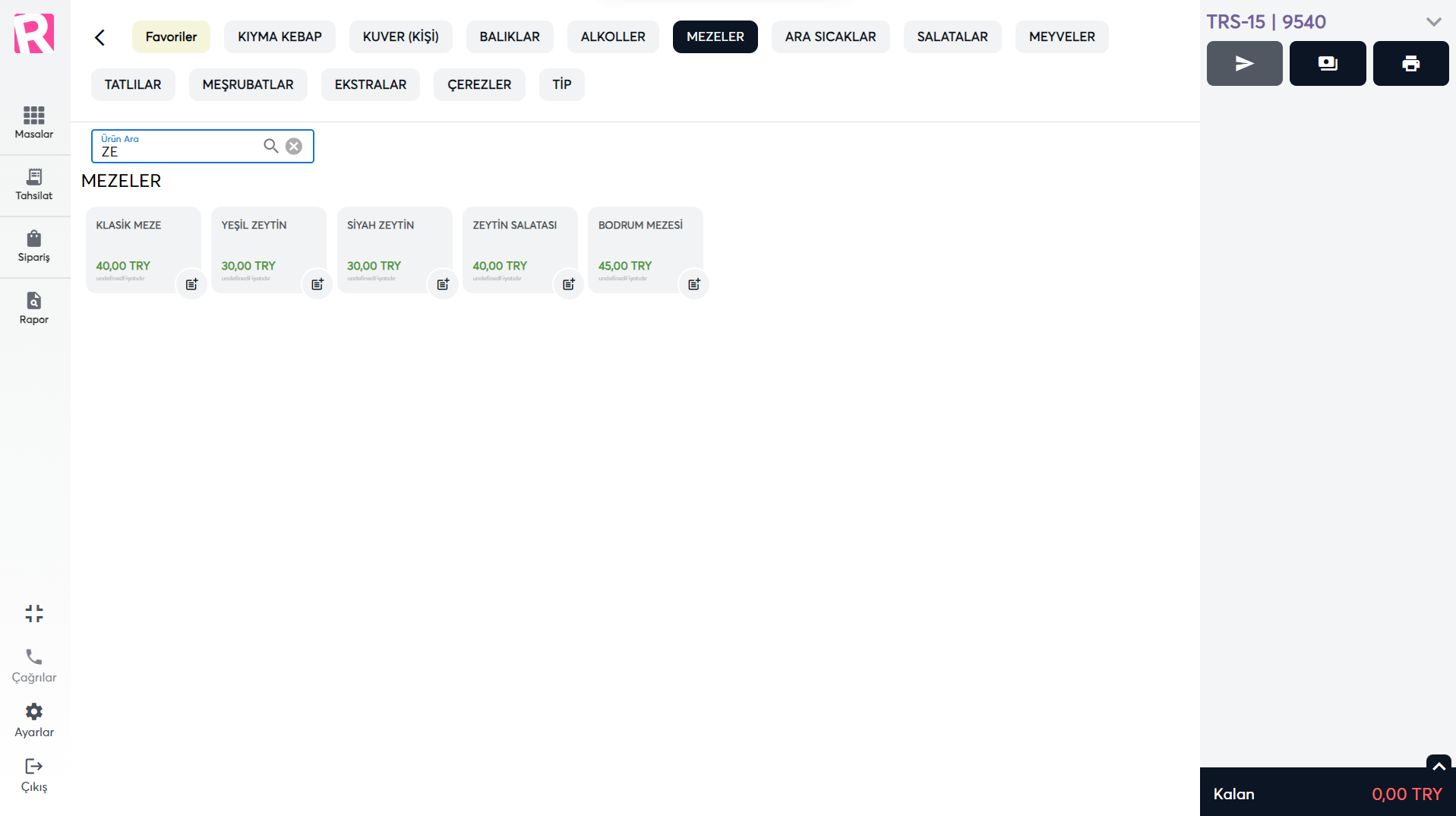Select the MEŞRUBATLAR category tab
This screenshot has width=1456, height=816.
click(248, 84)
